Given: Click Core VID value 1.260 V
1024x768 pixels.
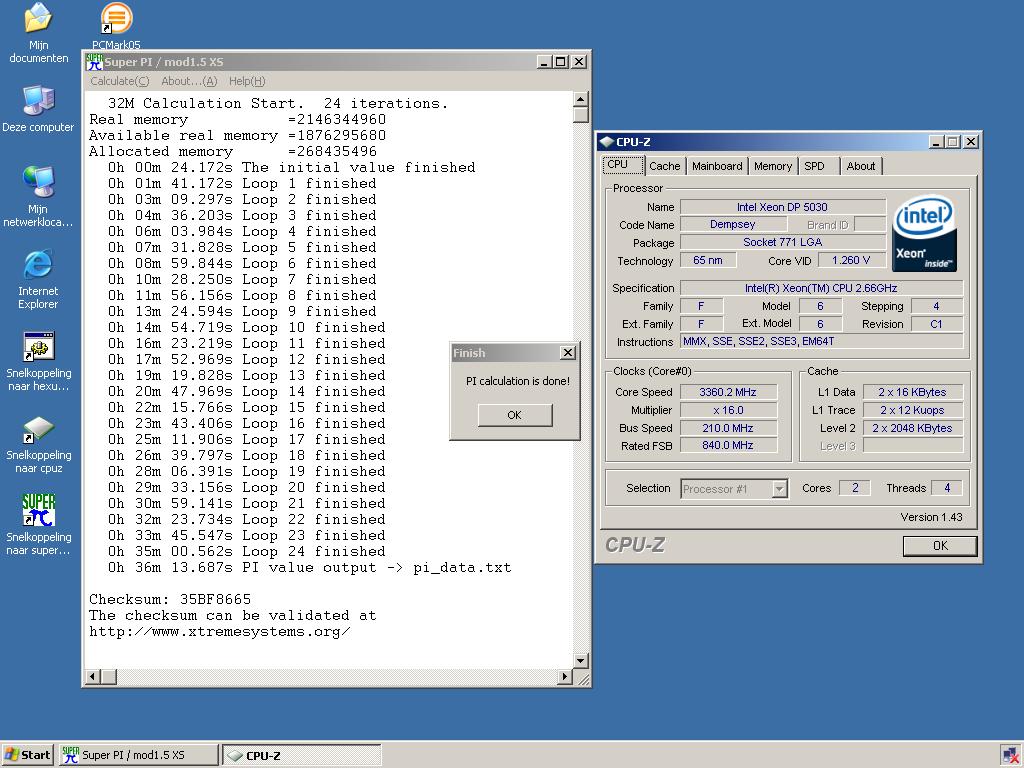Looking at the screenshot, I should click(x=851, y=260).
